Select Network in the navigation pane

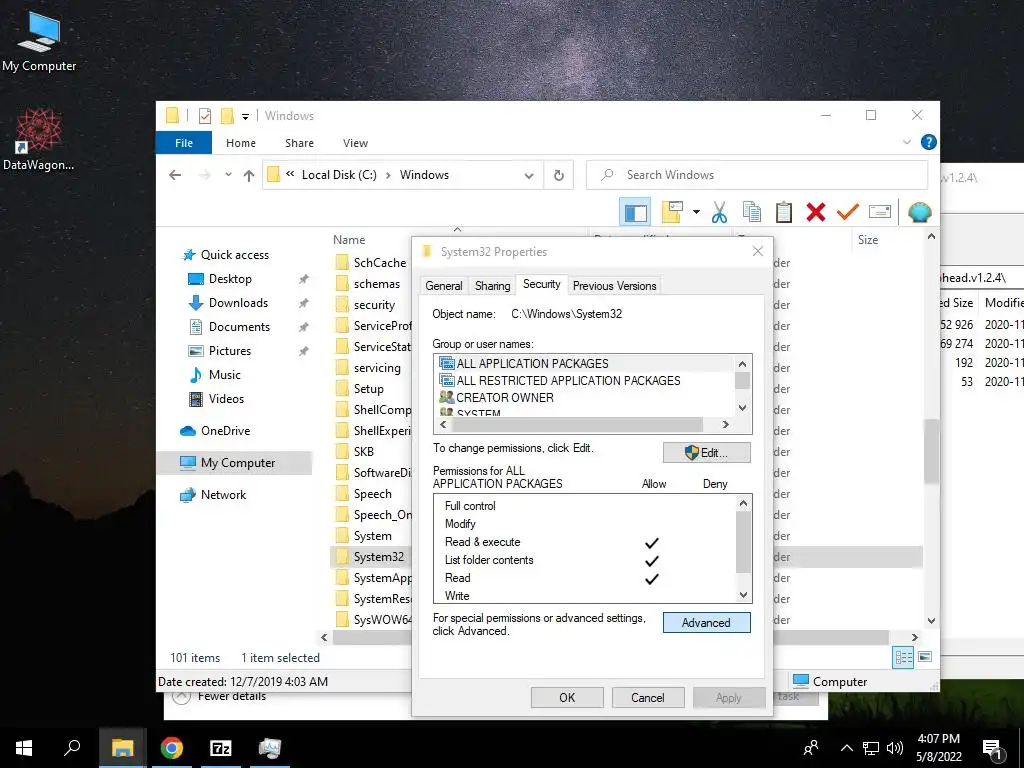(223, 495)
